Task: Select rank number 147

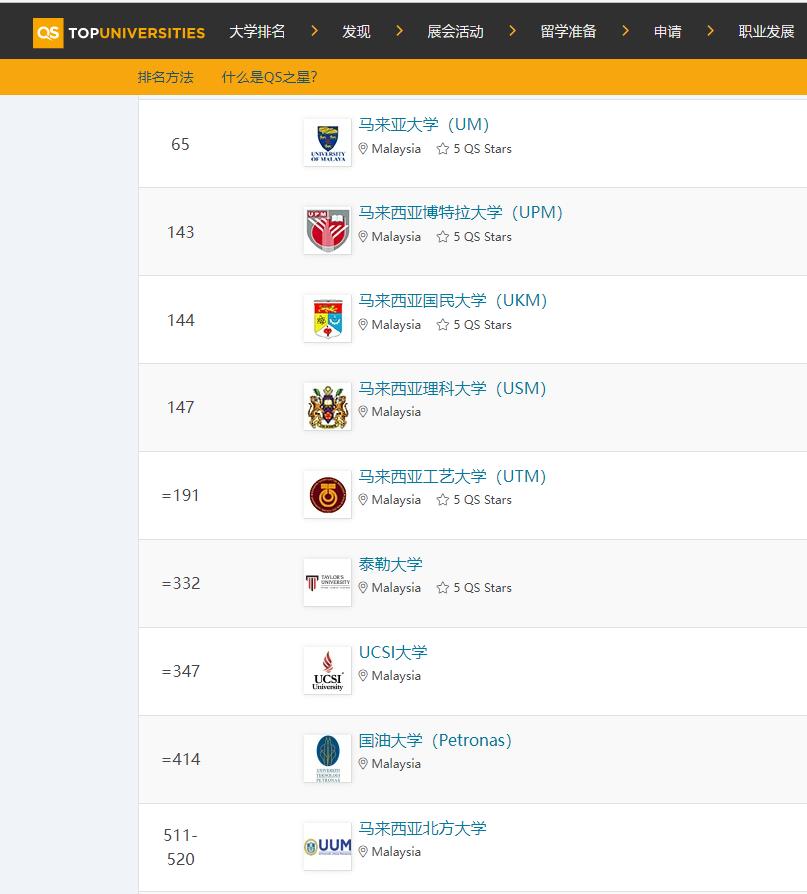Action: [180, 407]
